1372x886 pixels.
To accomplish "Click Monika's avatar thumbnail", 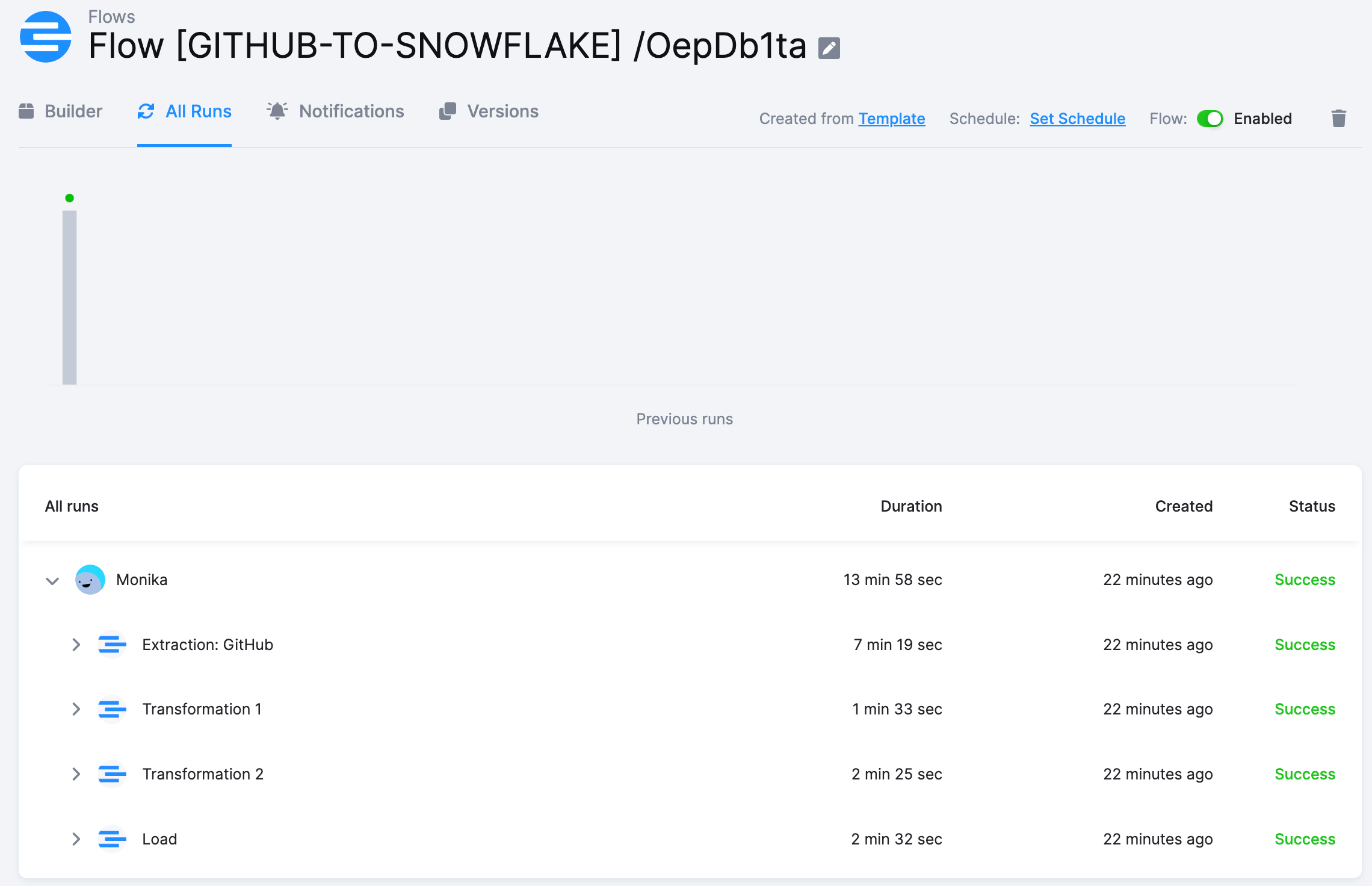I will click(90, 580).
